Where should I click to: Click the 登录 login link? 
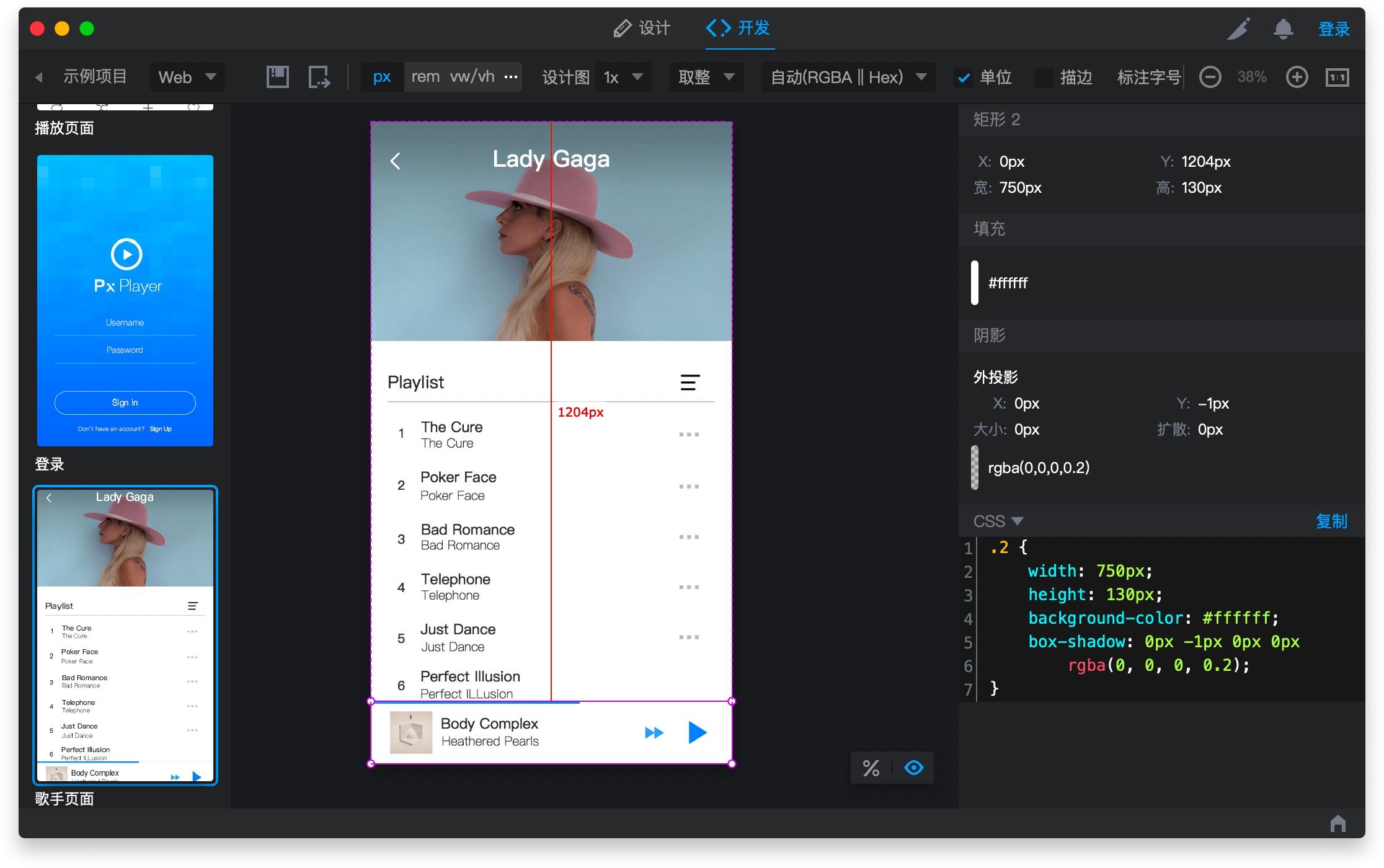(x=1333, y=29)
